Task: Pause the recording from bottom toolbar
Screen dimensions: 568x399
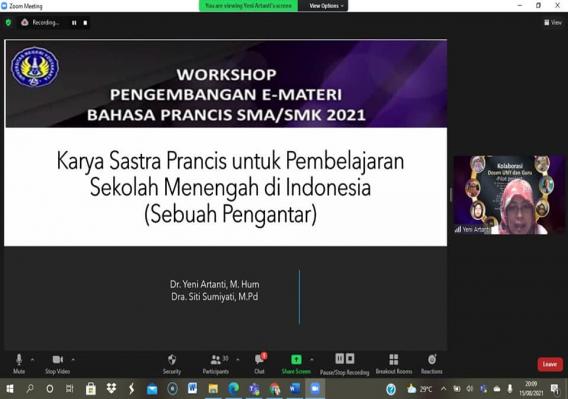Action: 339,358
